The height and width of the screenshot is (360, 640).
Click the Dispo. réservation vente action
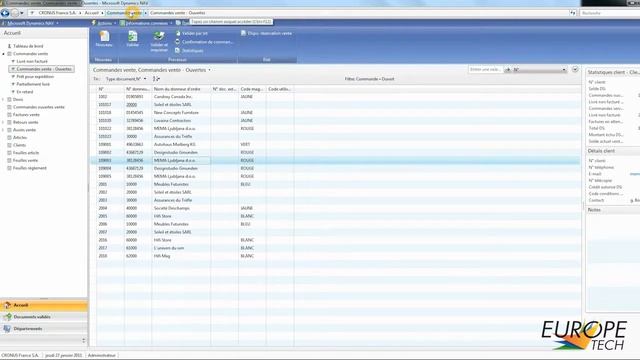[266, 33]
